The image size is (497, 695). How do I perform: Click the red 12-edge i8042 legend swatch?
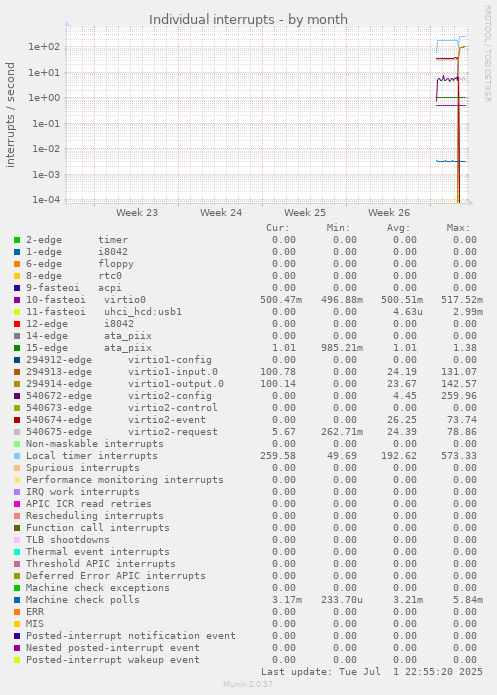(17, 324)
